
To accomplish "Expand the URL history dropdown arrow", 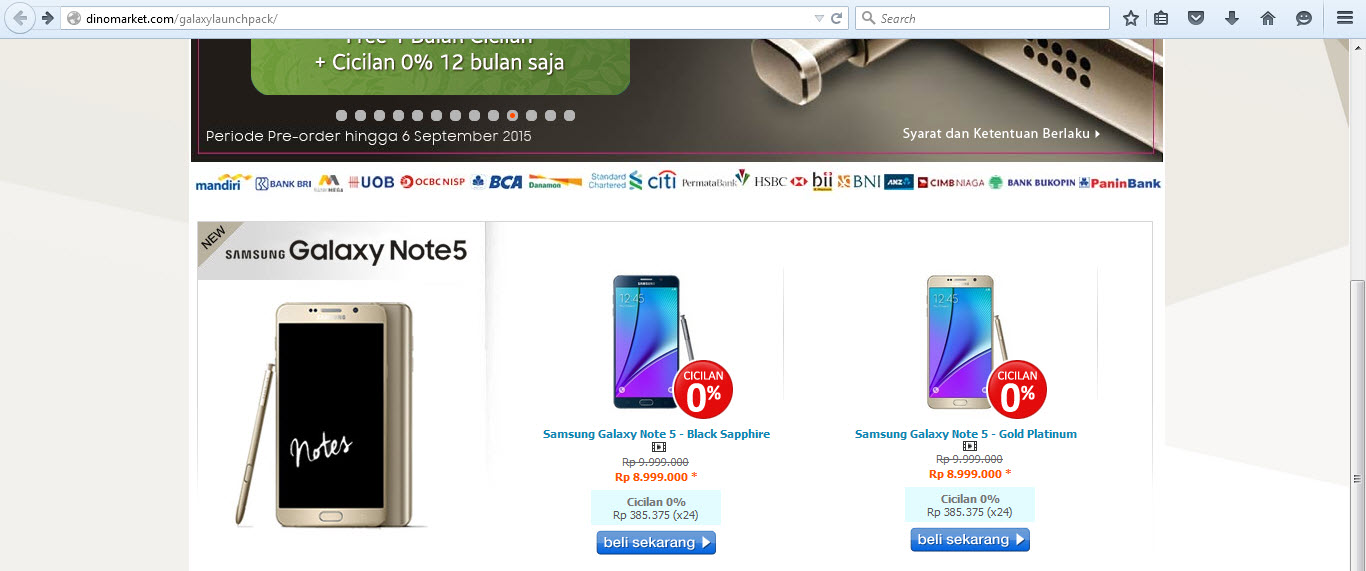I will pos(819,18).
